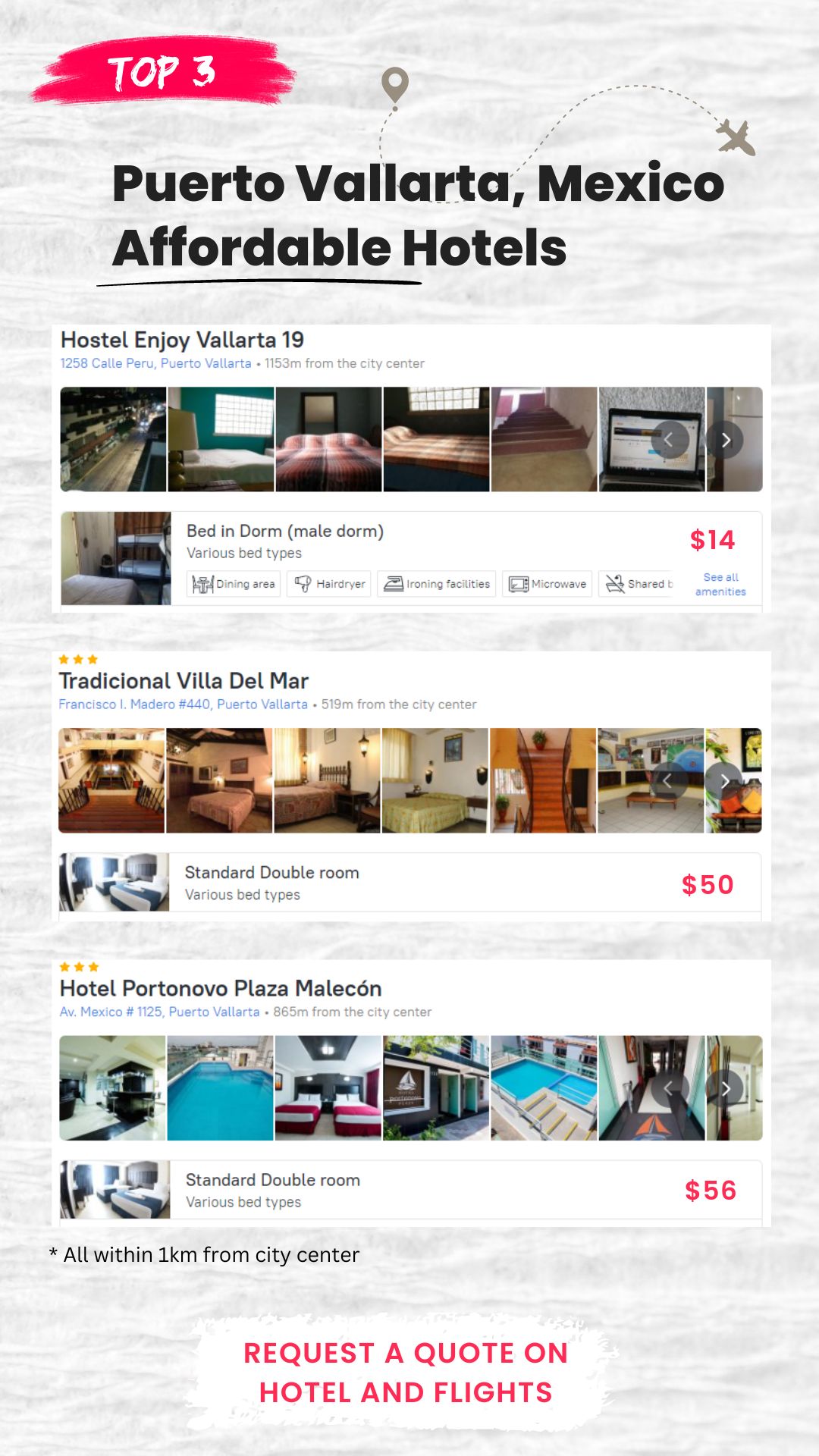The width and height of the screenshot is (819, 1456).
Task: Click the Dining area amenity icon
Action: 202,584
